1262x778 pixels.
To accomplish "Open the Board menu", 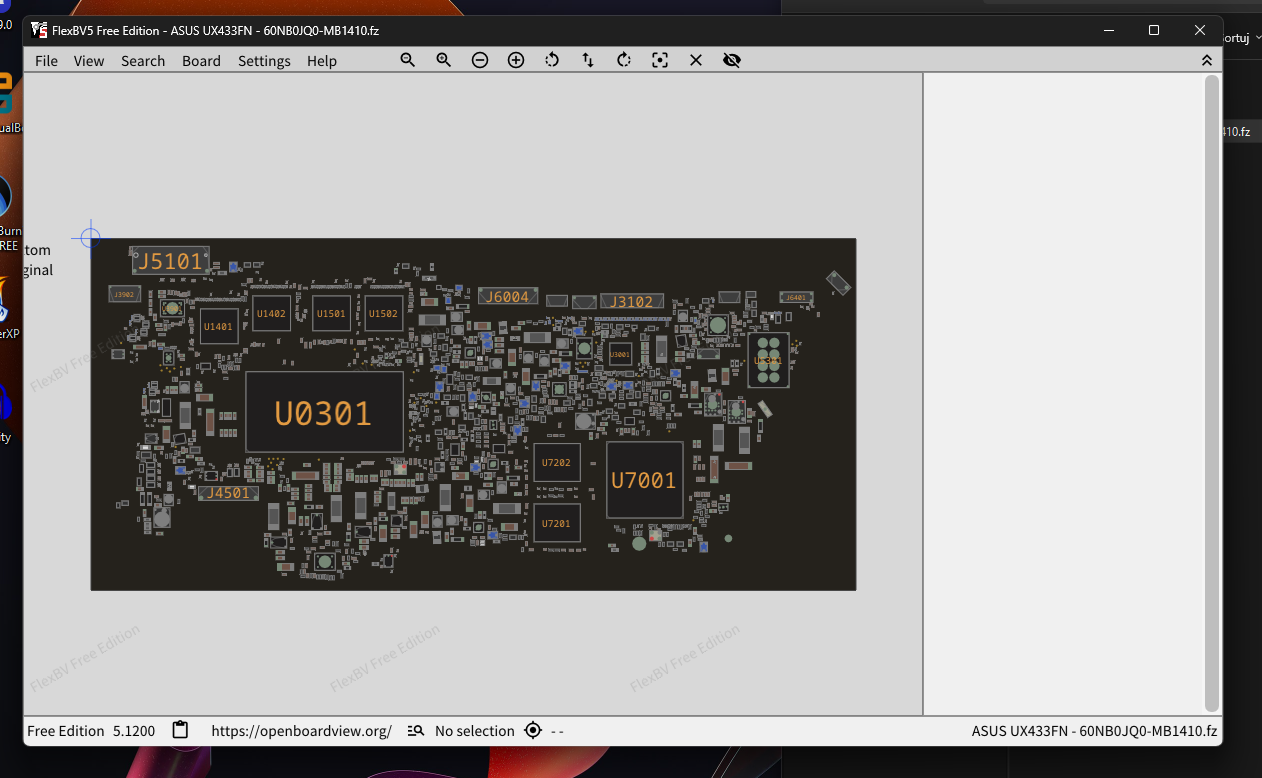I will (x=201, y=61).
